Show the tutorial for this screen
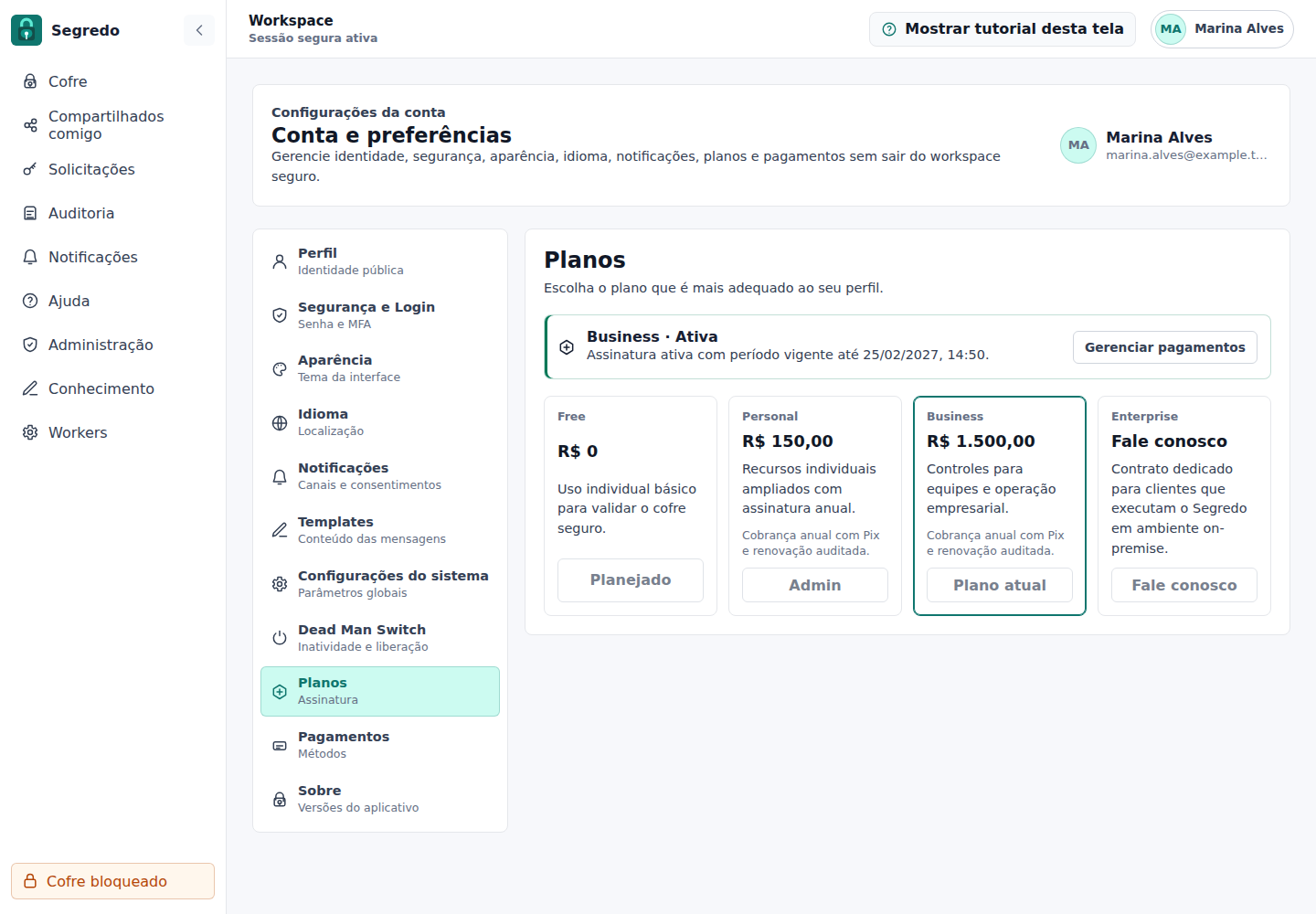This screenshot has height=914, width=1316. point(1003,29)
